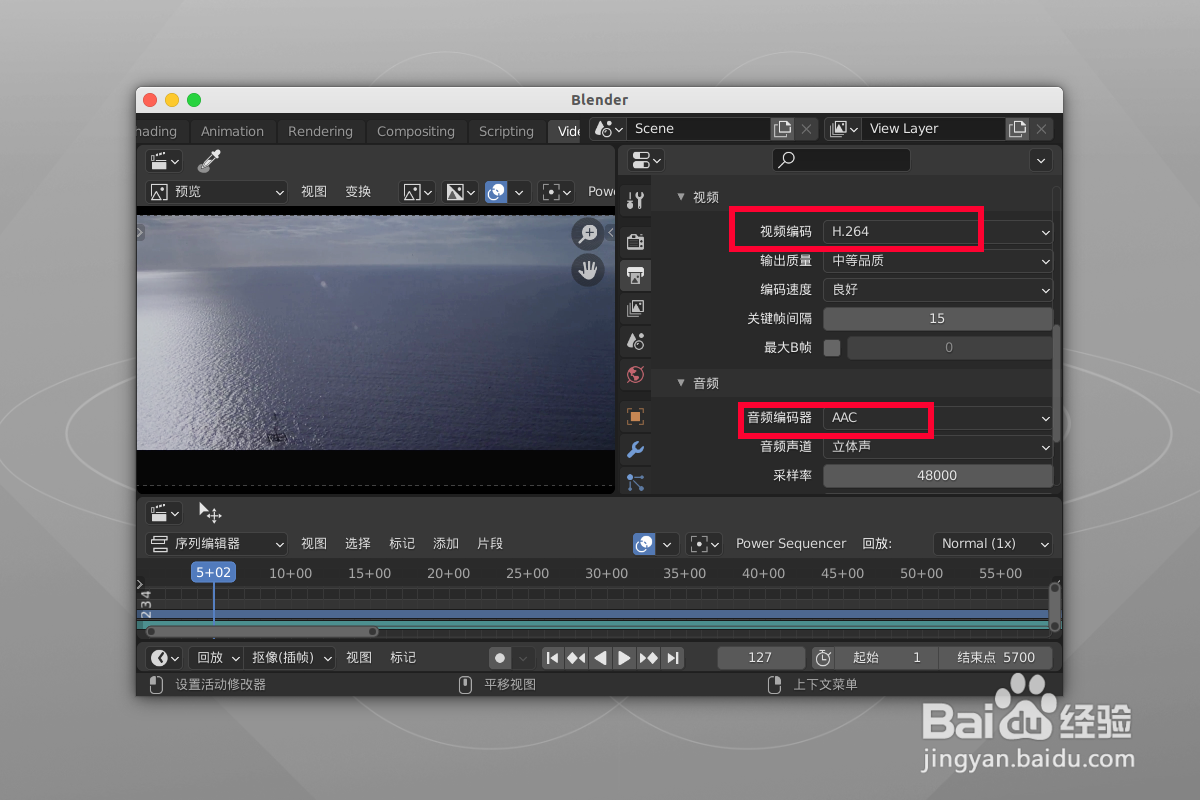Screen dimensions: 1200x800
Task: Open the 选择 menu in sequencer
Action: 358,543
